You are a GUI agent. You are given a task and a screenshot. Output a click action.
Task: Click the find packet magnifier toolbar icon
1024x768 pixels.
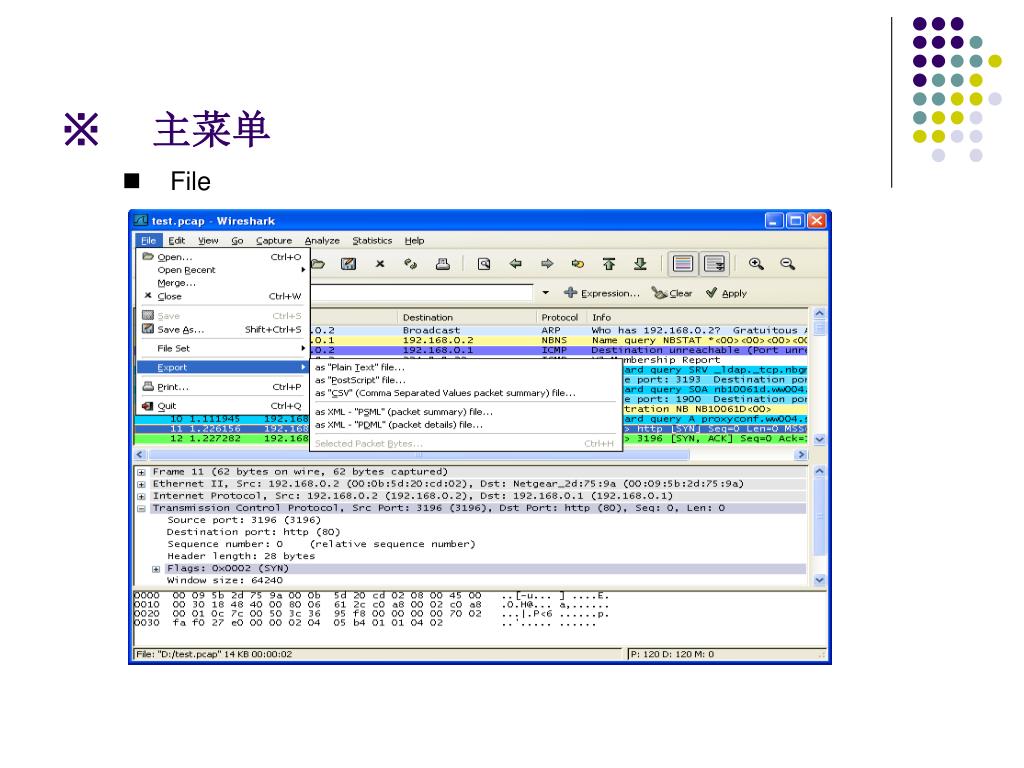(484, 264)
